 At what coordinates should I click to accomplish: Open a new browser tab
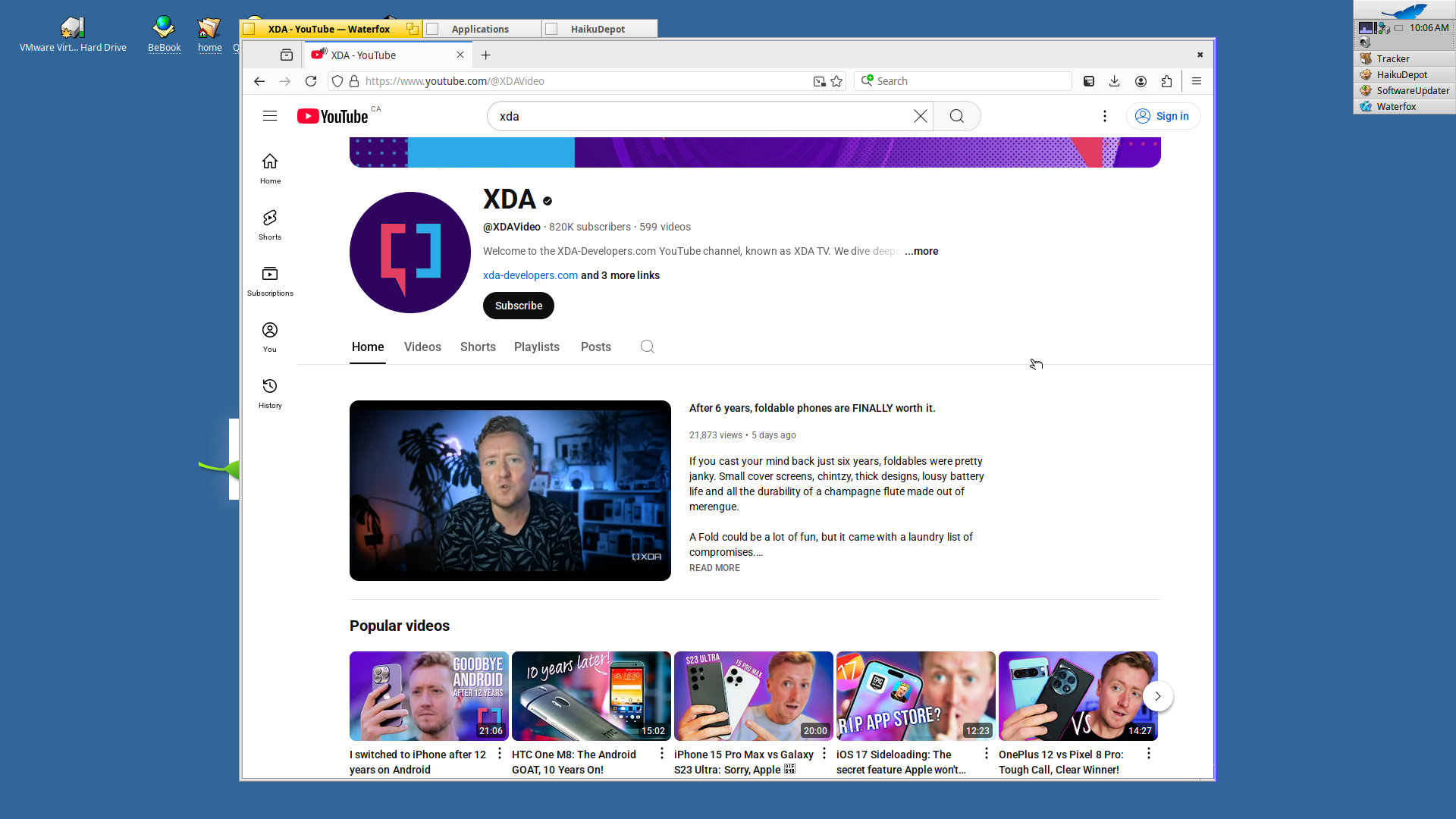(486, 55)
